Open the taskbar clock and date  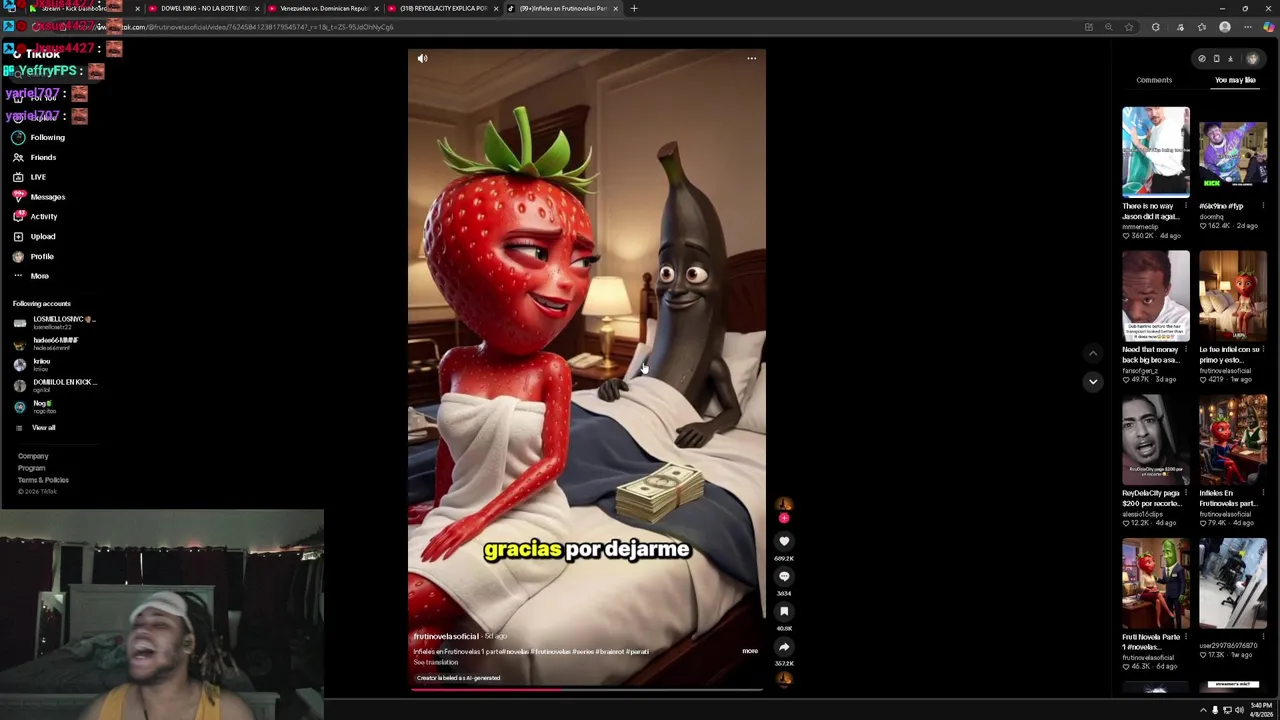point(1261,709)
